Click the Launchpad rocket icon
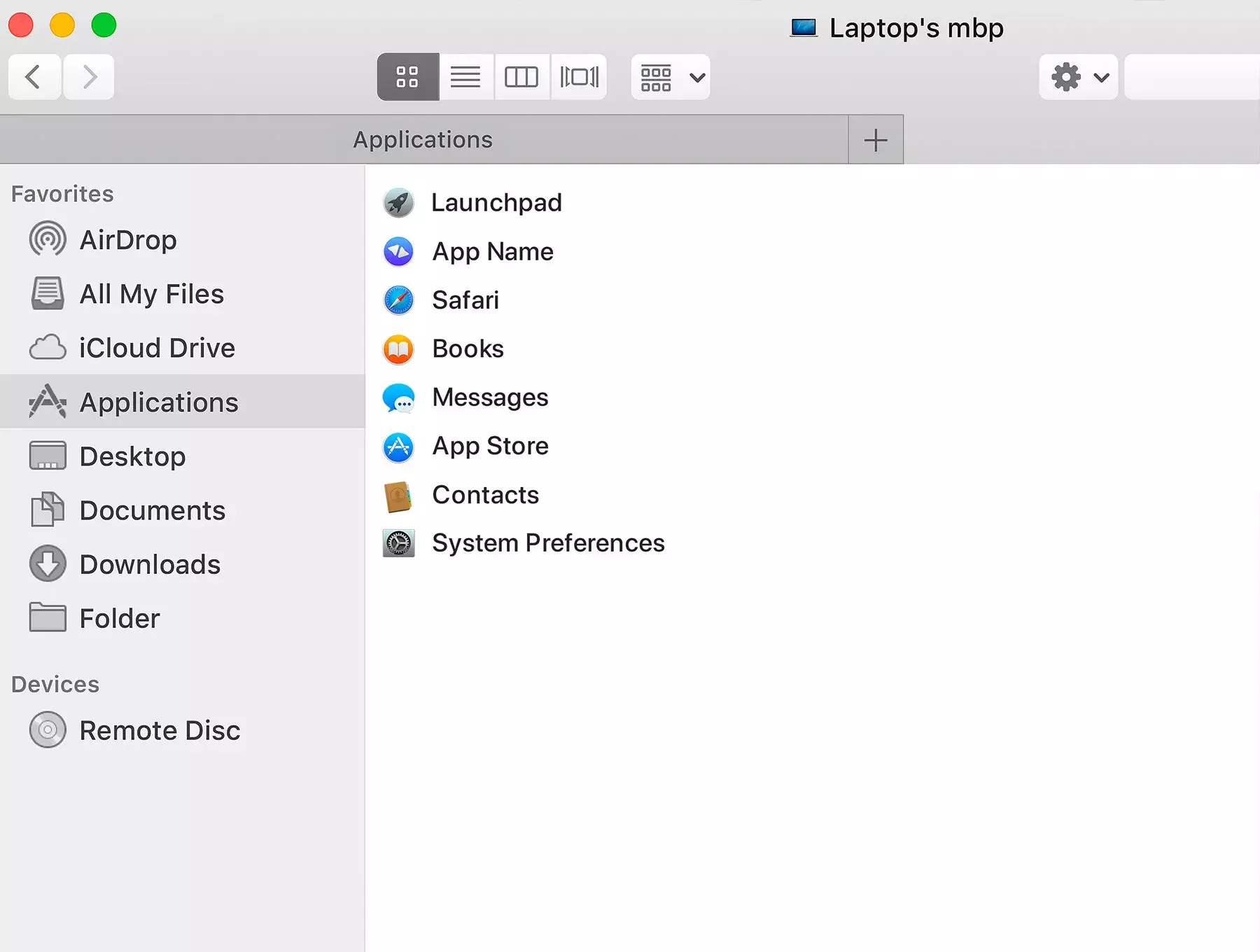 coord(398,203)
